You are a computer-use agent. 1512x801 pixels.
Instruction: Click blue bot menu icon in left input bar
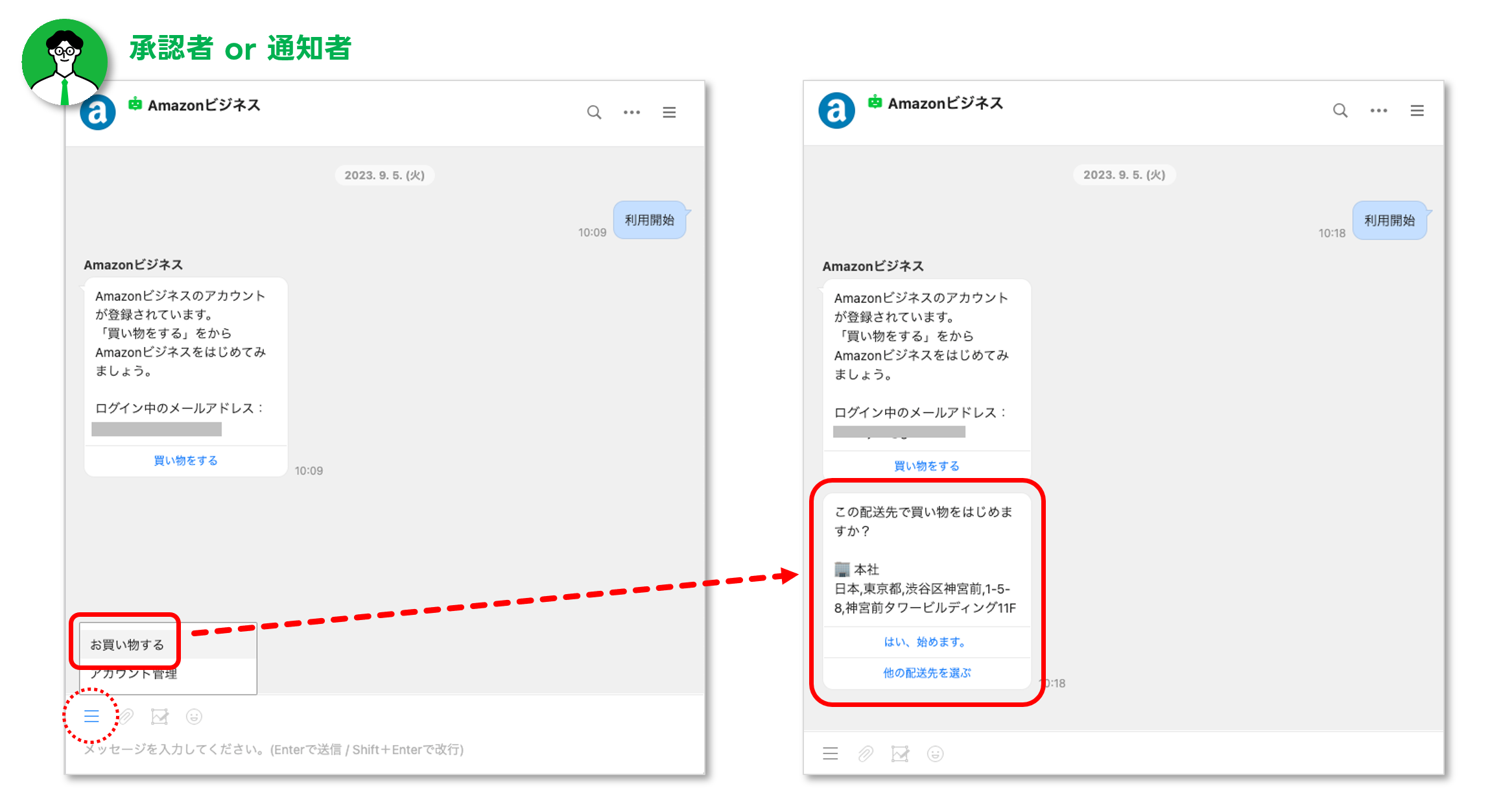pyautogui.click(x=91, y=716)
